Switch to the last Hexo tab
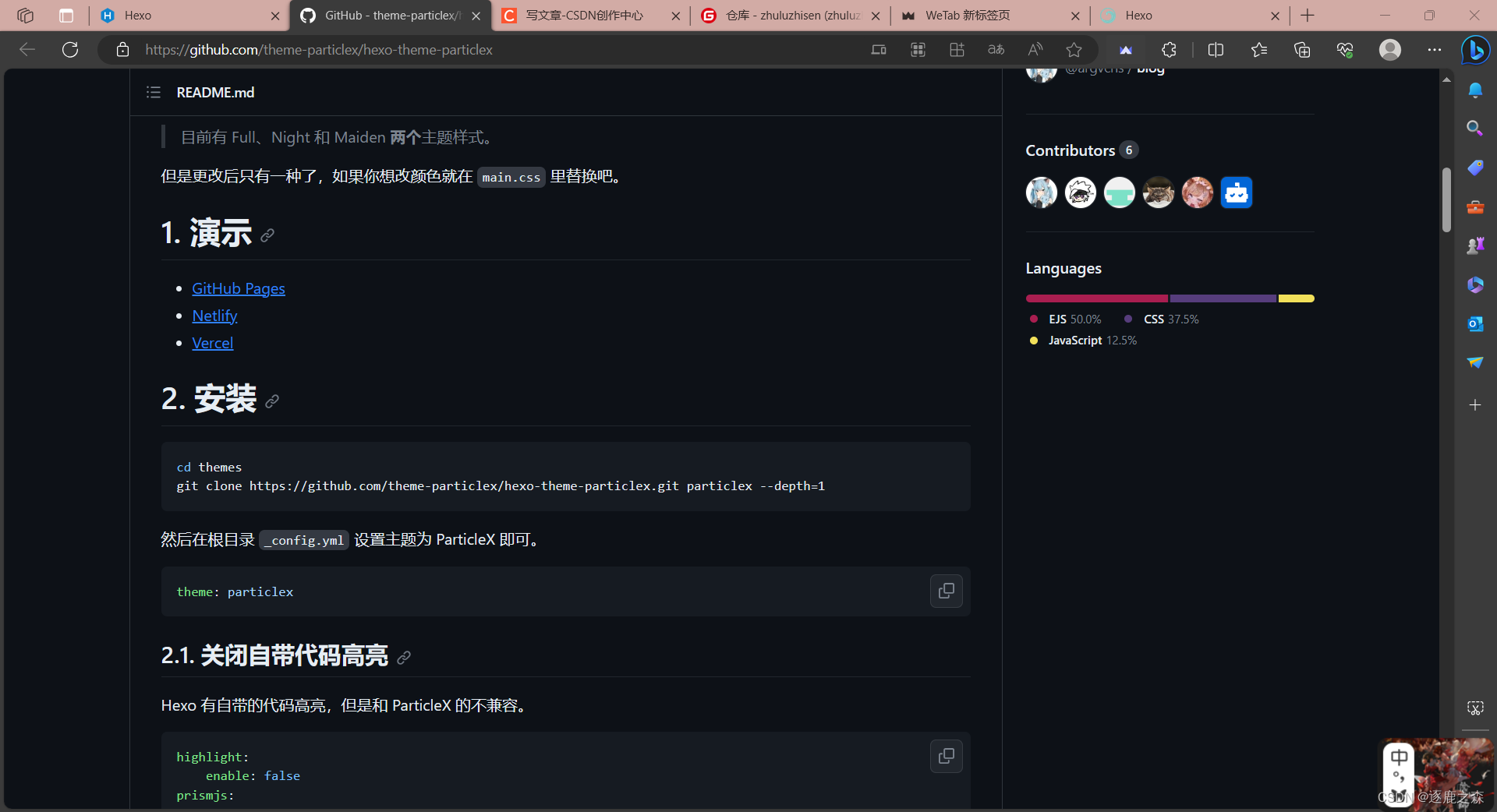 [1190, 16]
